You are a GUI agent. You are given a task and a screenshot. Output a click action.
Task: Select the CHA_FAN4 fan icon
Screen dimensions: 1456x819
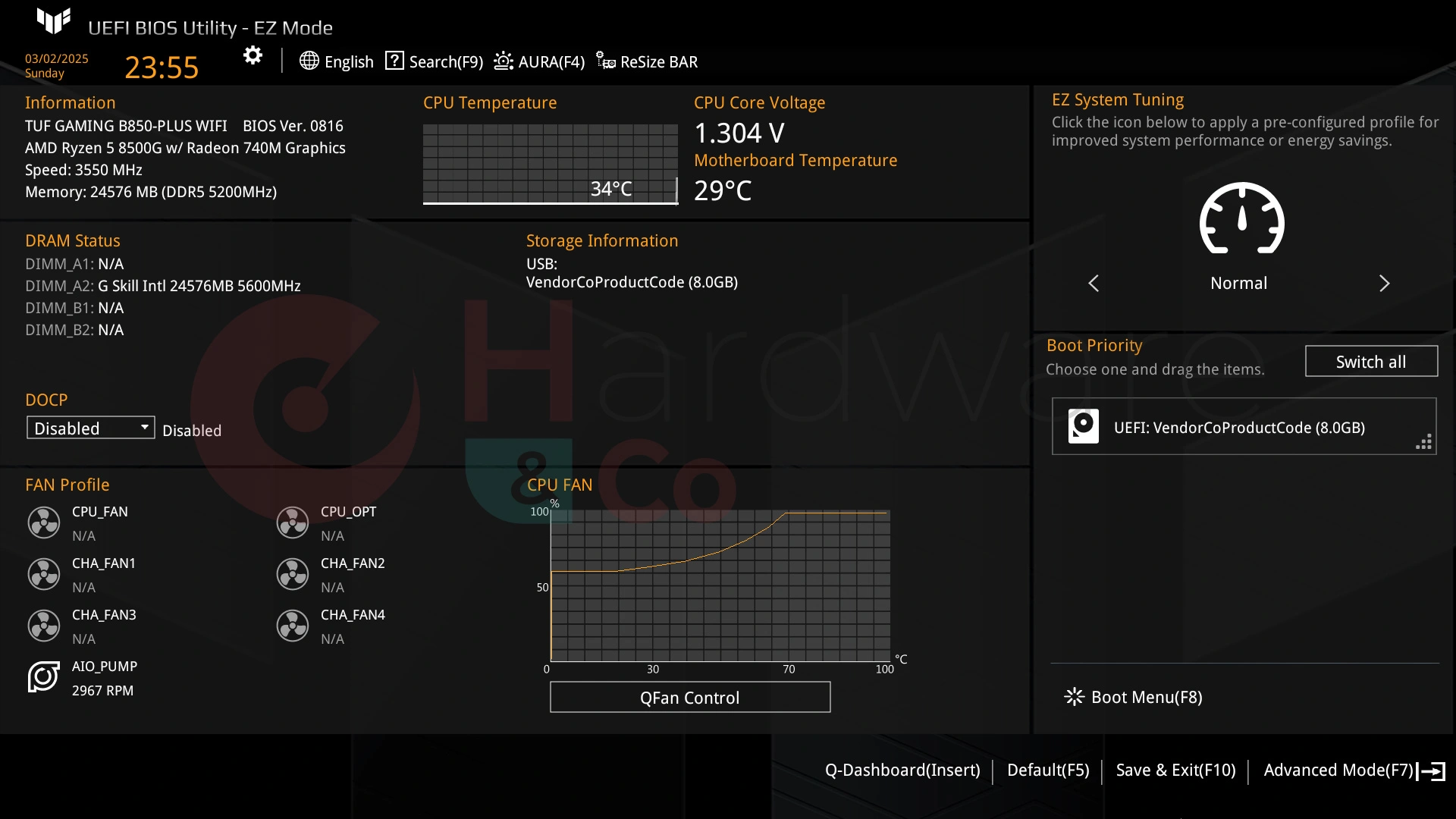tap(293, 626)
